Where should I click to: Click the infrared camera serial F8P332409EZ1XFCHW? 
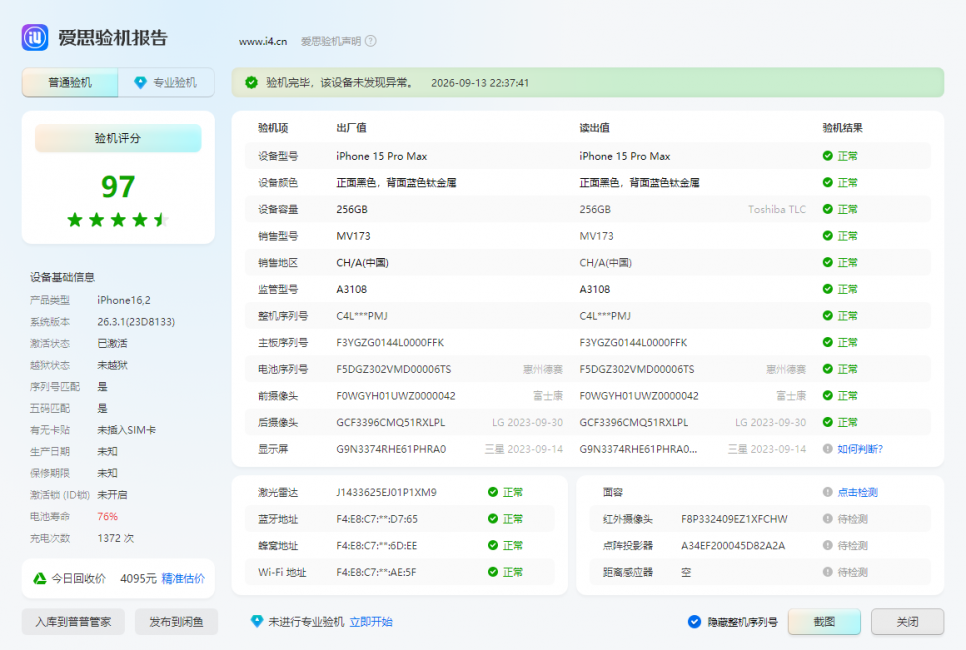click(734, 519)
